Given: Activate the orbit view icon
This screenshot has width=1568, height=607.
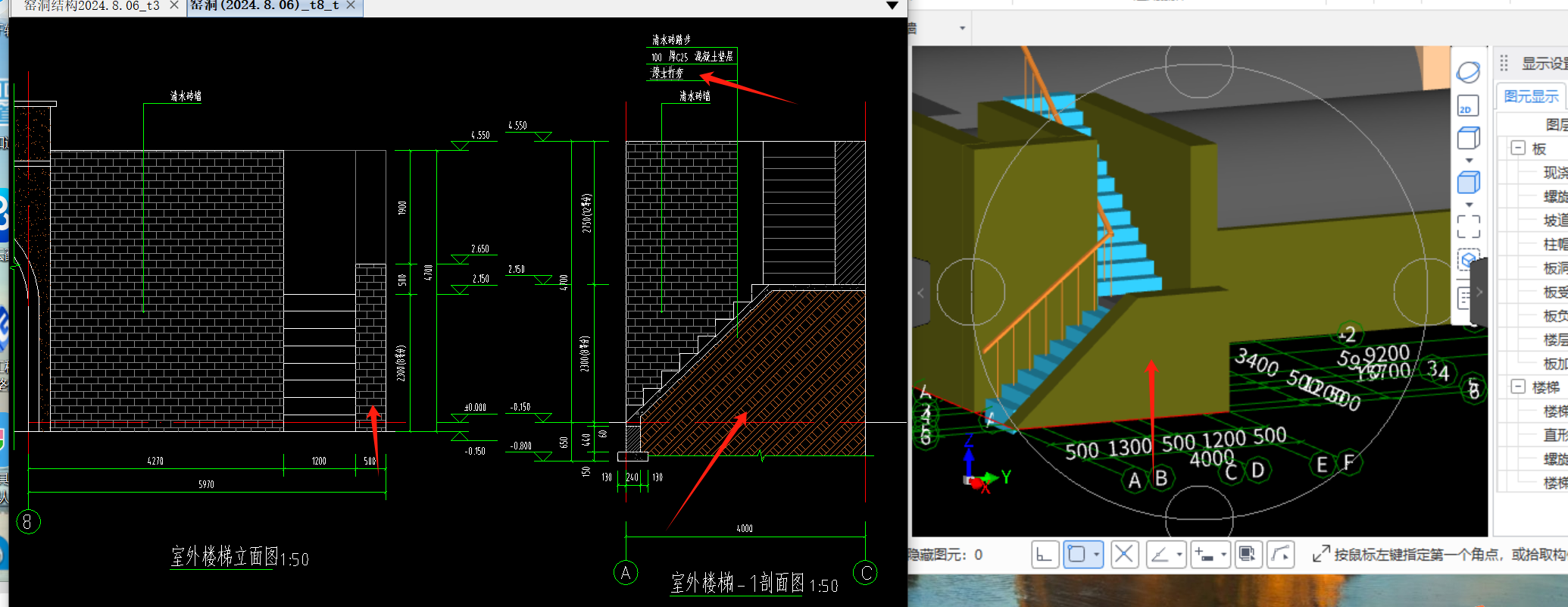Looking at the screenshot, I should 1468,72.
